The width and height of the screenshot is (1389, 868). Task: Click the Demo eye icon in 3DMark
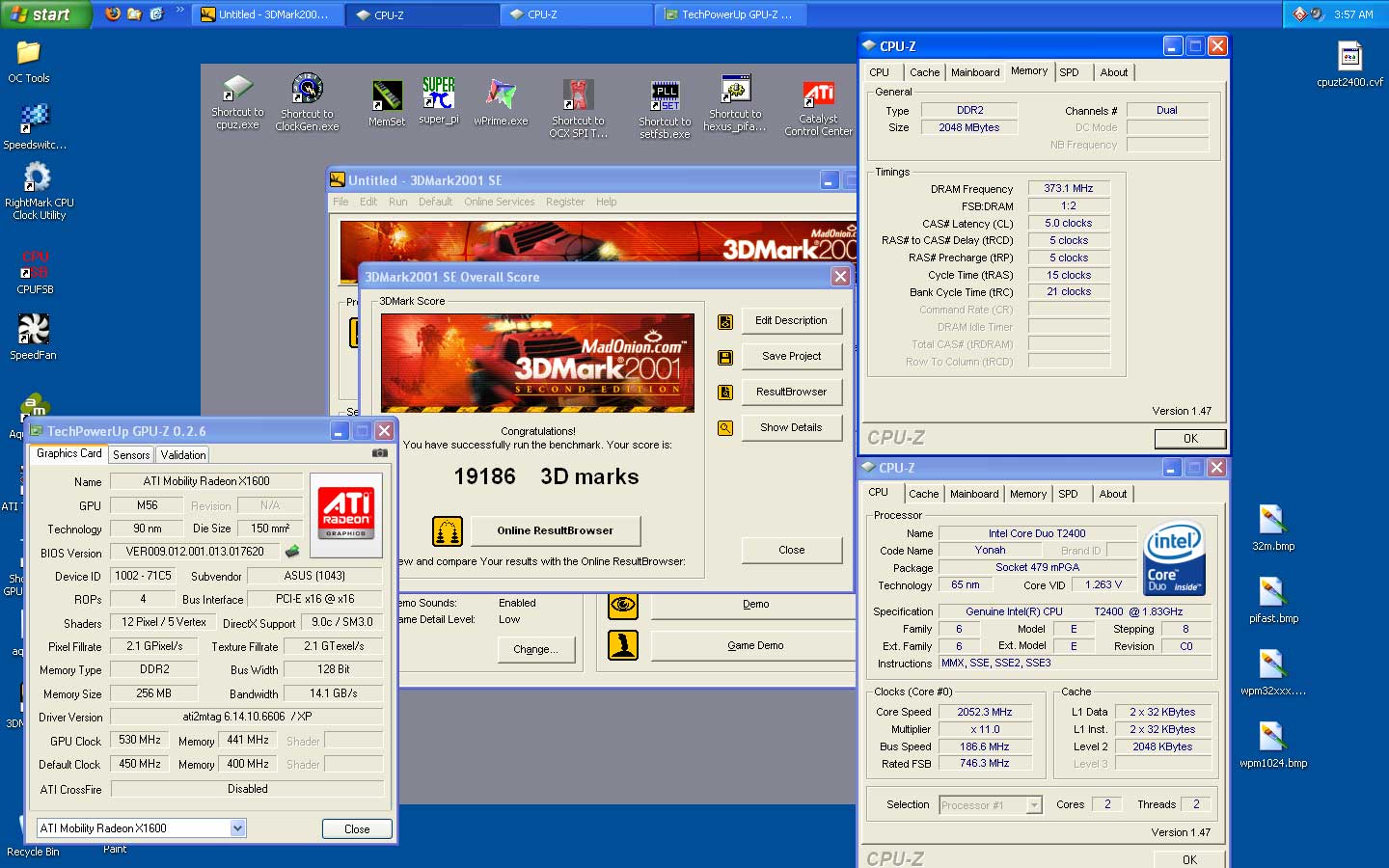[x=623, y=605]
